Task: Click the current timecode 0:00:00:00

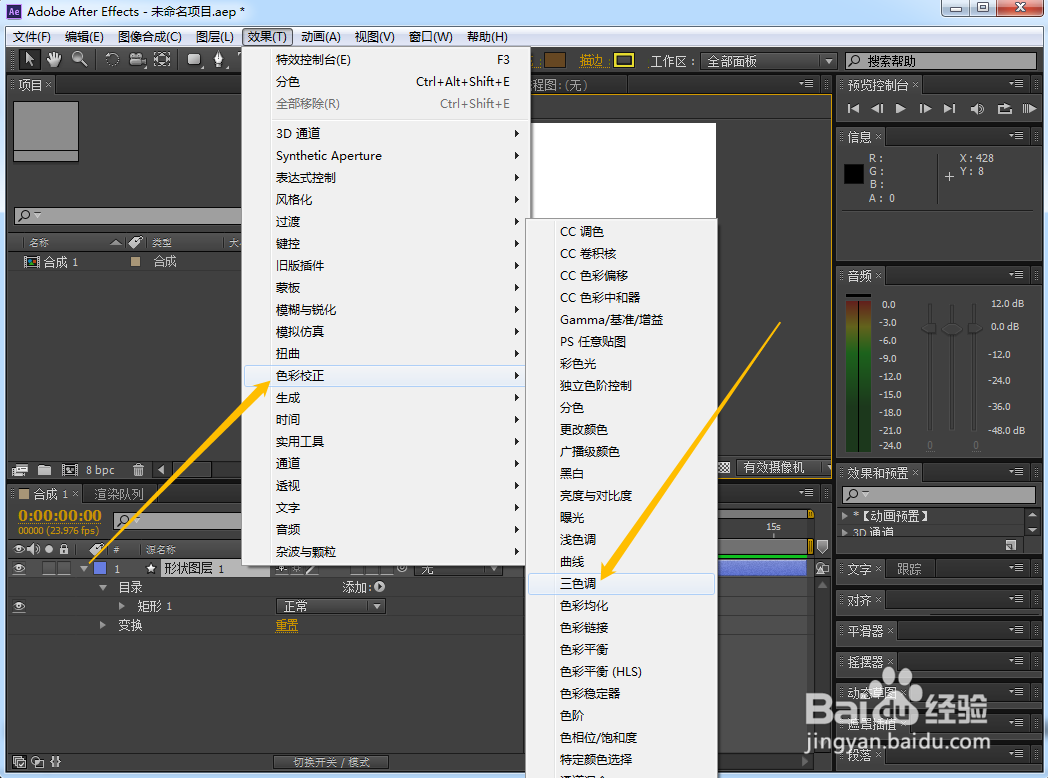Action: click(x=60, y=515)
